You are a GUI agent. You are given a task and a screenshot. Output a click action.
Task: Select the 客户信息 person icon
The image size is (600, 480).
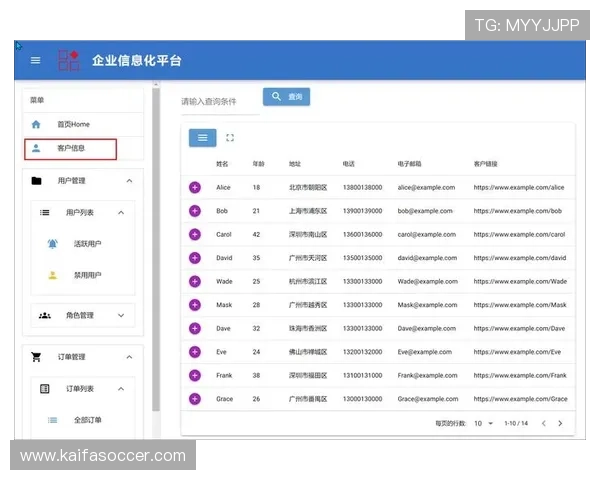click(36, 148)
